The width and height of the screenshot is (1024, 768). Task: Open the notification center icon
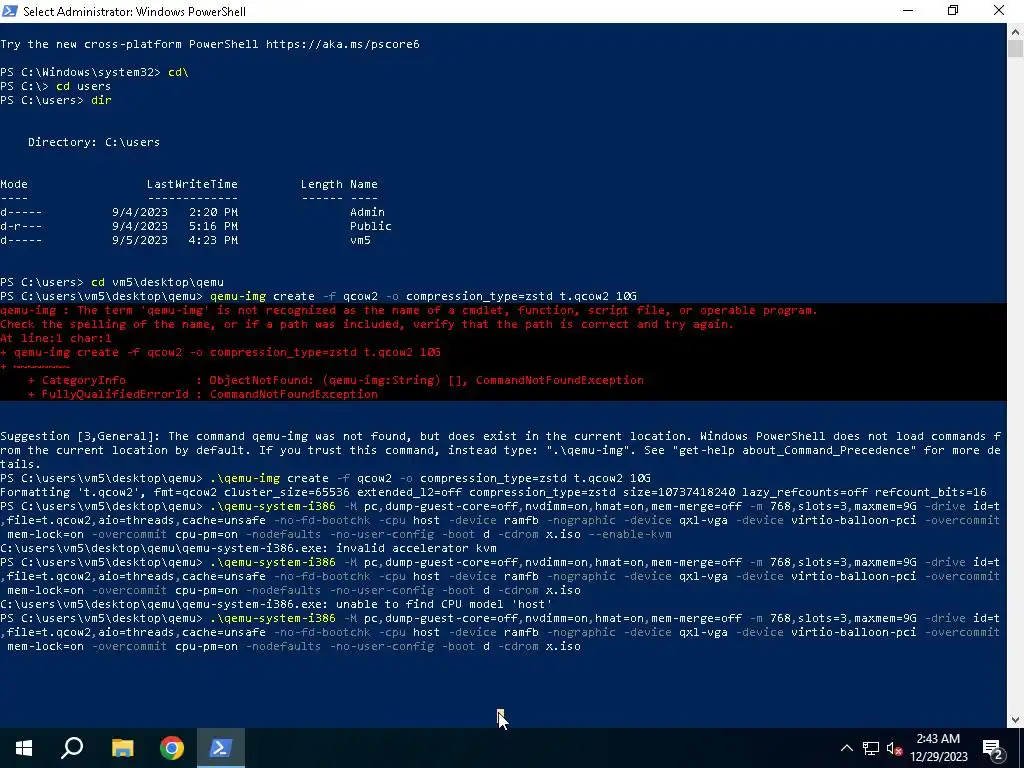click(x=994, y=749)
